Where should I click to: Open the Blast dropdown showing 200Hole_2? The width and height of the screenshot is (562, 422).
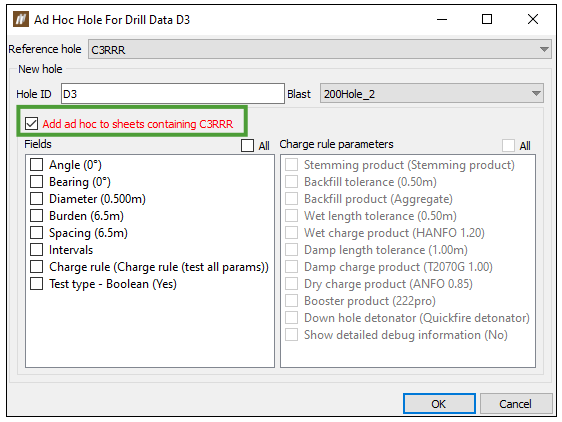432,94
